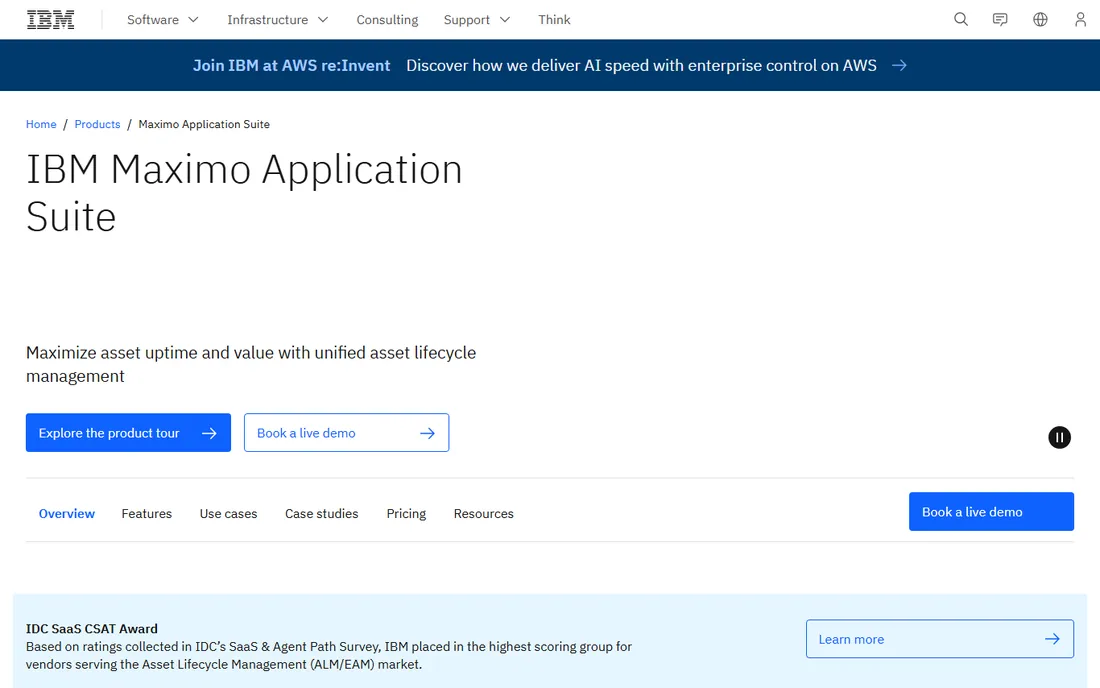Switch to the Pricing tab
Screen dimensions: 1100x688
point(406,513)
